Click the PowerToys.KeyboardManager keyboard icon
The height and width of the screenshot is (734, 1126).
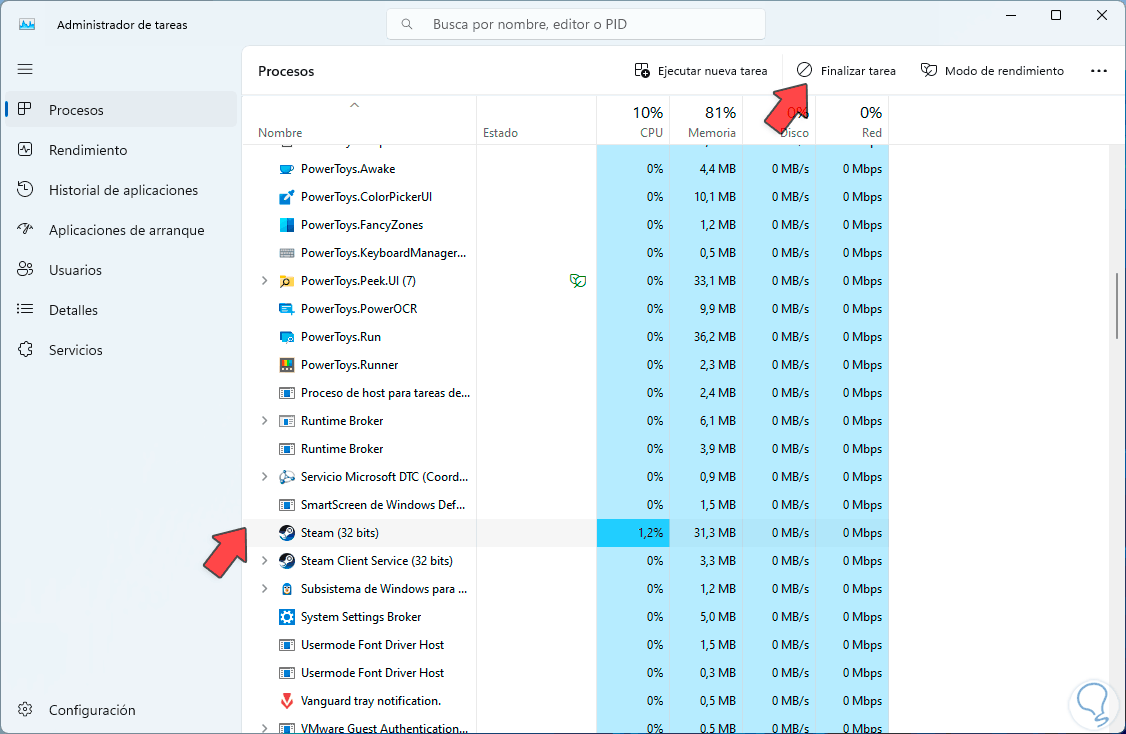point(287,254)
